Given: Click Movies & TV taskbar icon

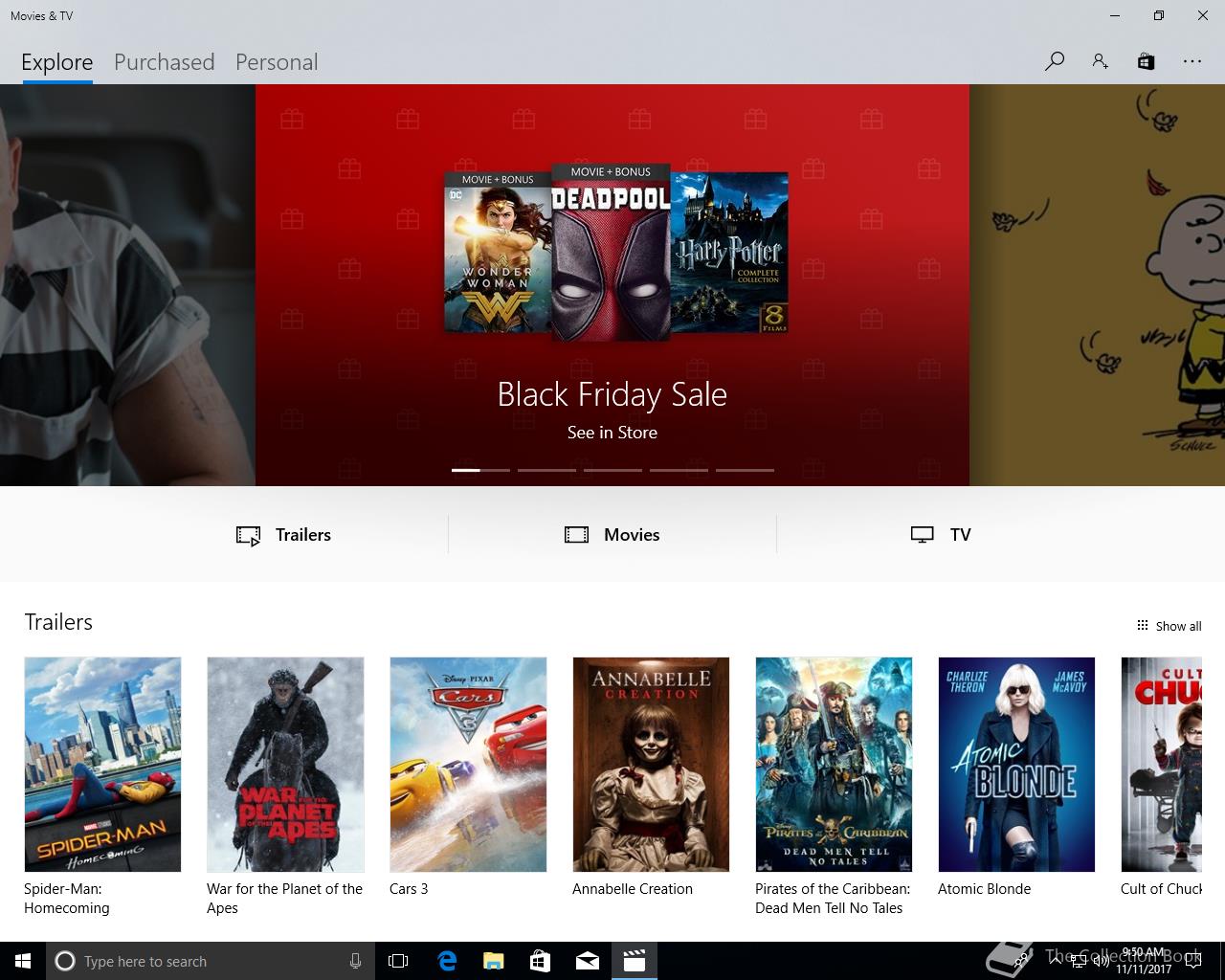Looking at the screenshot, I should click(x=634, y=961).
